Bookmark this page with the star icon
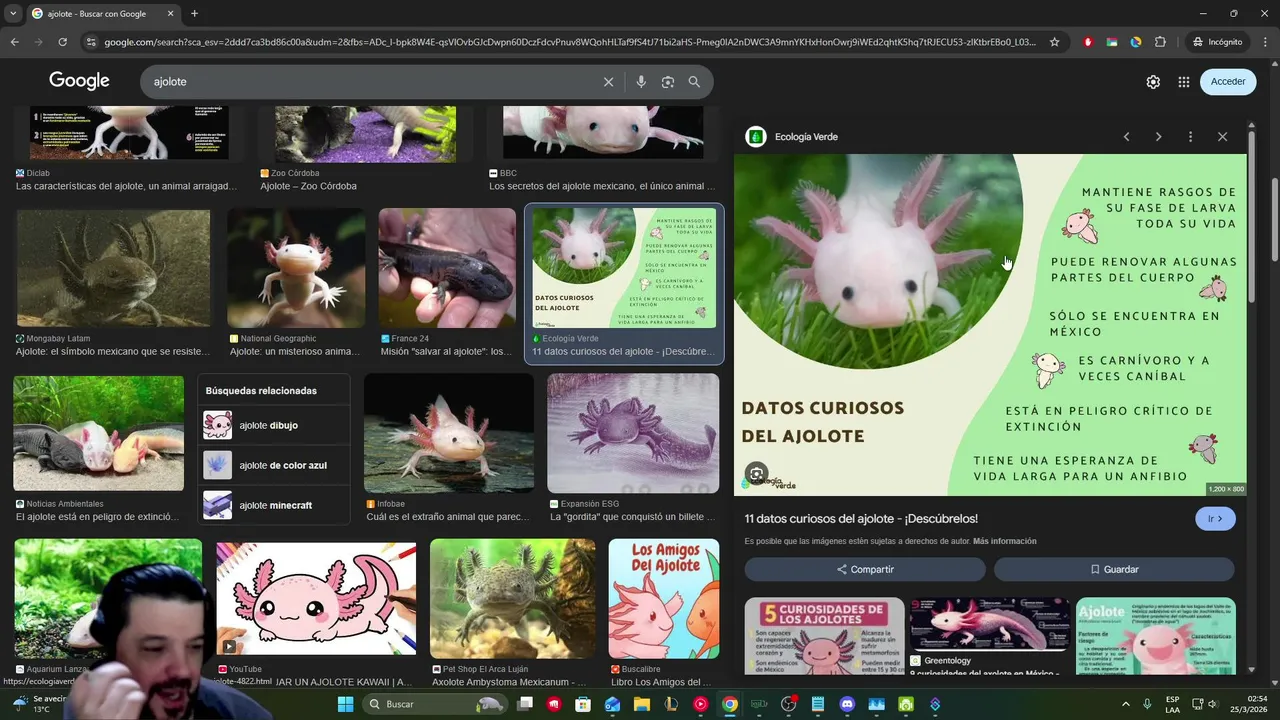This screenshot has height=720, width=1280. point(1054,42)
